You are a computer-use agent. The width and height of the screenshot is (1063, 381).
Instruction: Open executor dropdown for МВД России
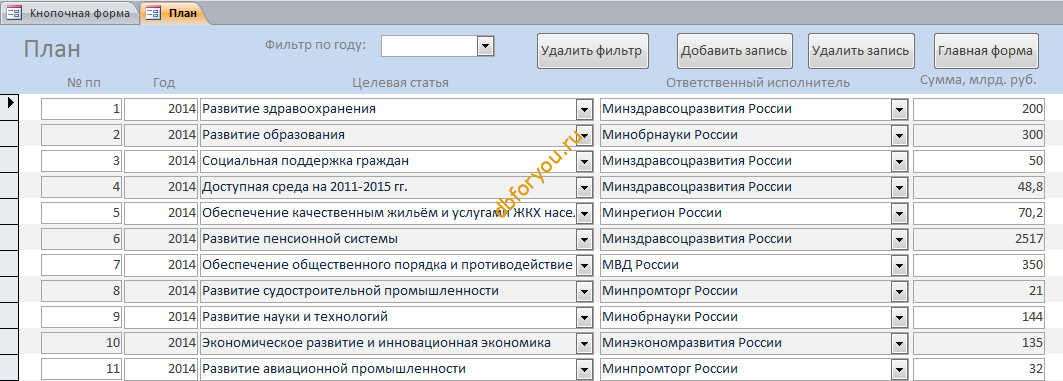pos(899,266)
